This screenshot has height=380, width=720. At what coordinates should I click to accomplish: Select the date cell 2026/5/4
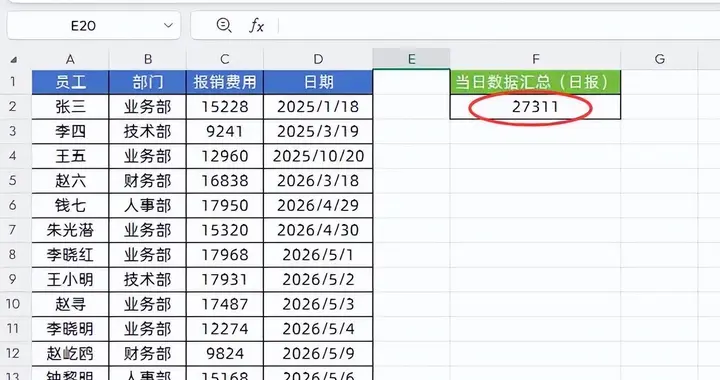318,329
